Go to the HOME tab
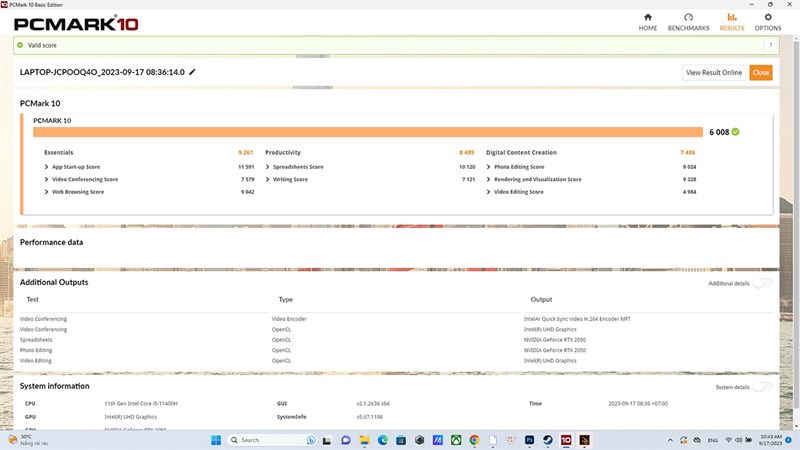The width and height of the screenshot is (800, 450). (647, 22)
